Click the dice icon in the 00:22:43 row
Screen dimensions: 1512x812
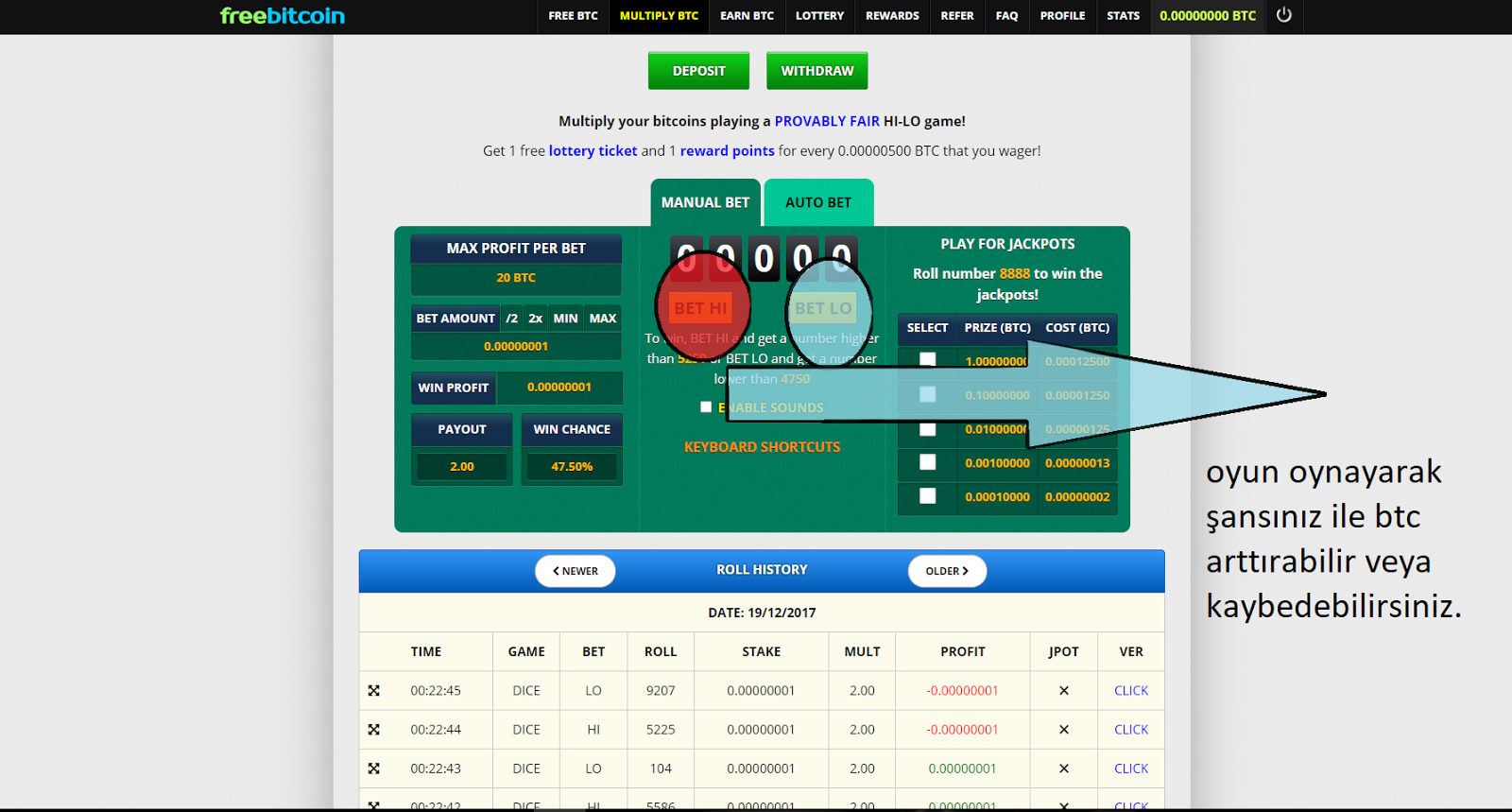point(374,769)
